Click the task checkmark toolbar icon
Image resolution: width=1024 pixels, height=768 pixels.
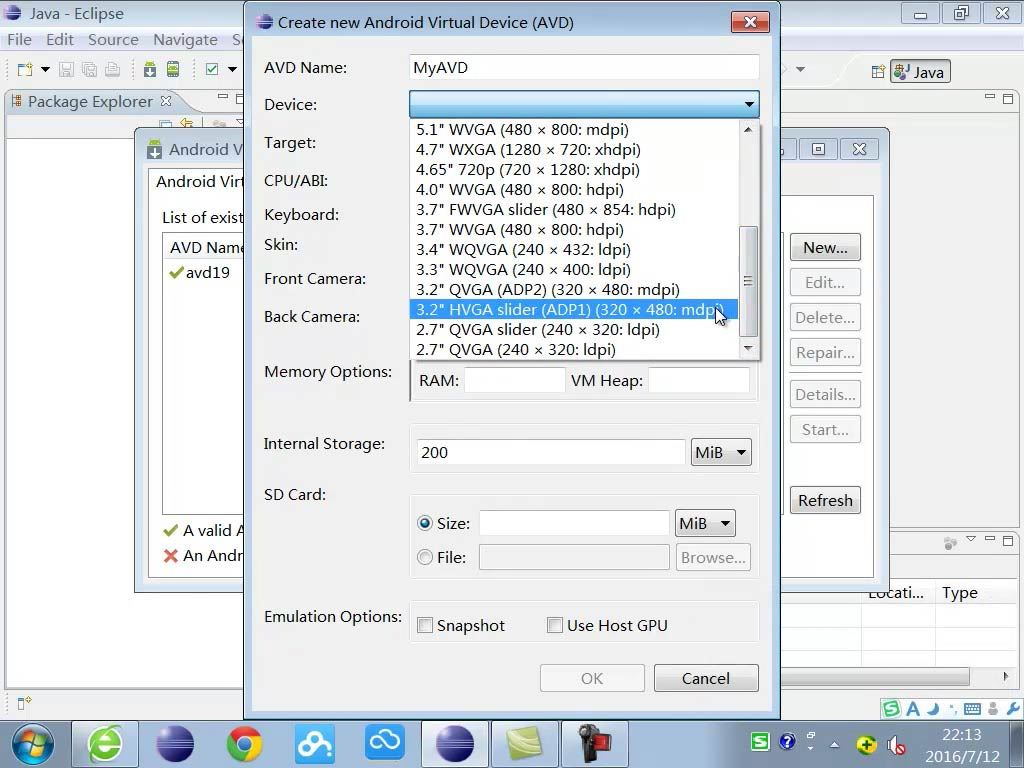212,69
